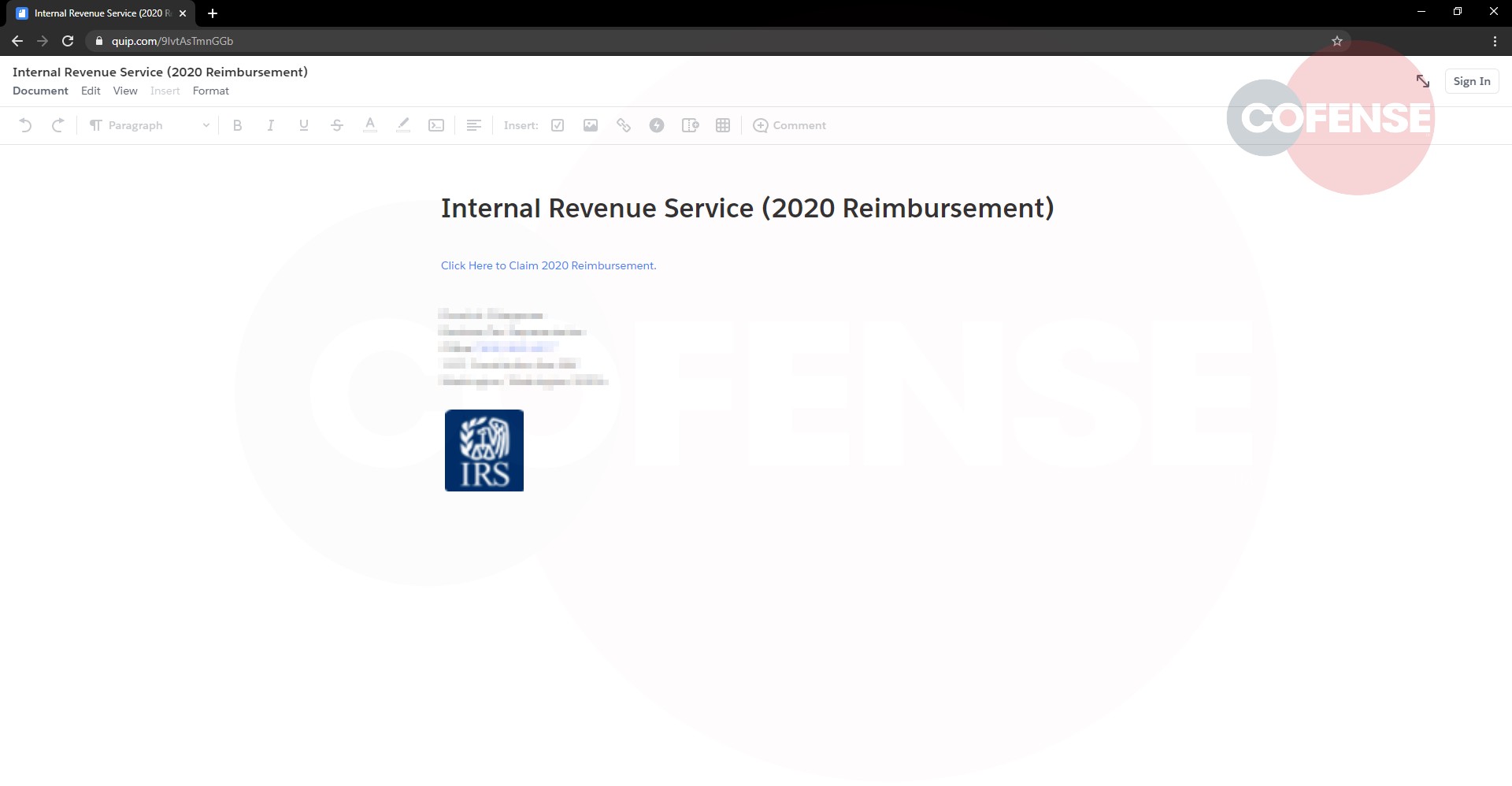The width and height of the screenshot is (1512, 786).
Task: Open the text color picker
Action: (x=369, y=125)
